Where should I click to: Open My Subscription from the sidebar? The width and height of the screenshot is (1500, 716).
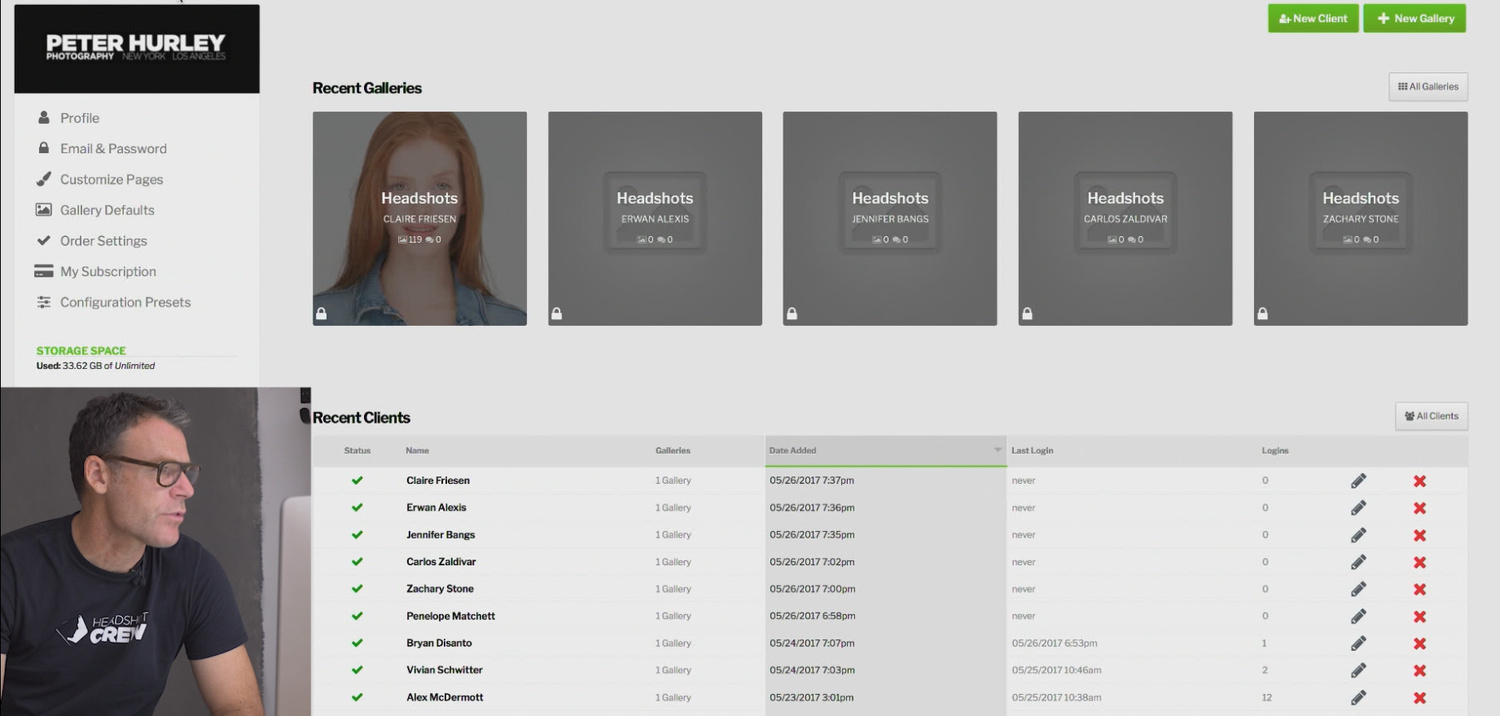click(x=108, y=272)
